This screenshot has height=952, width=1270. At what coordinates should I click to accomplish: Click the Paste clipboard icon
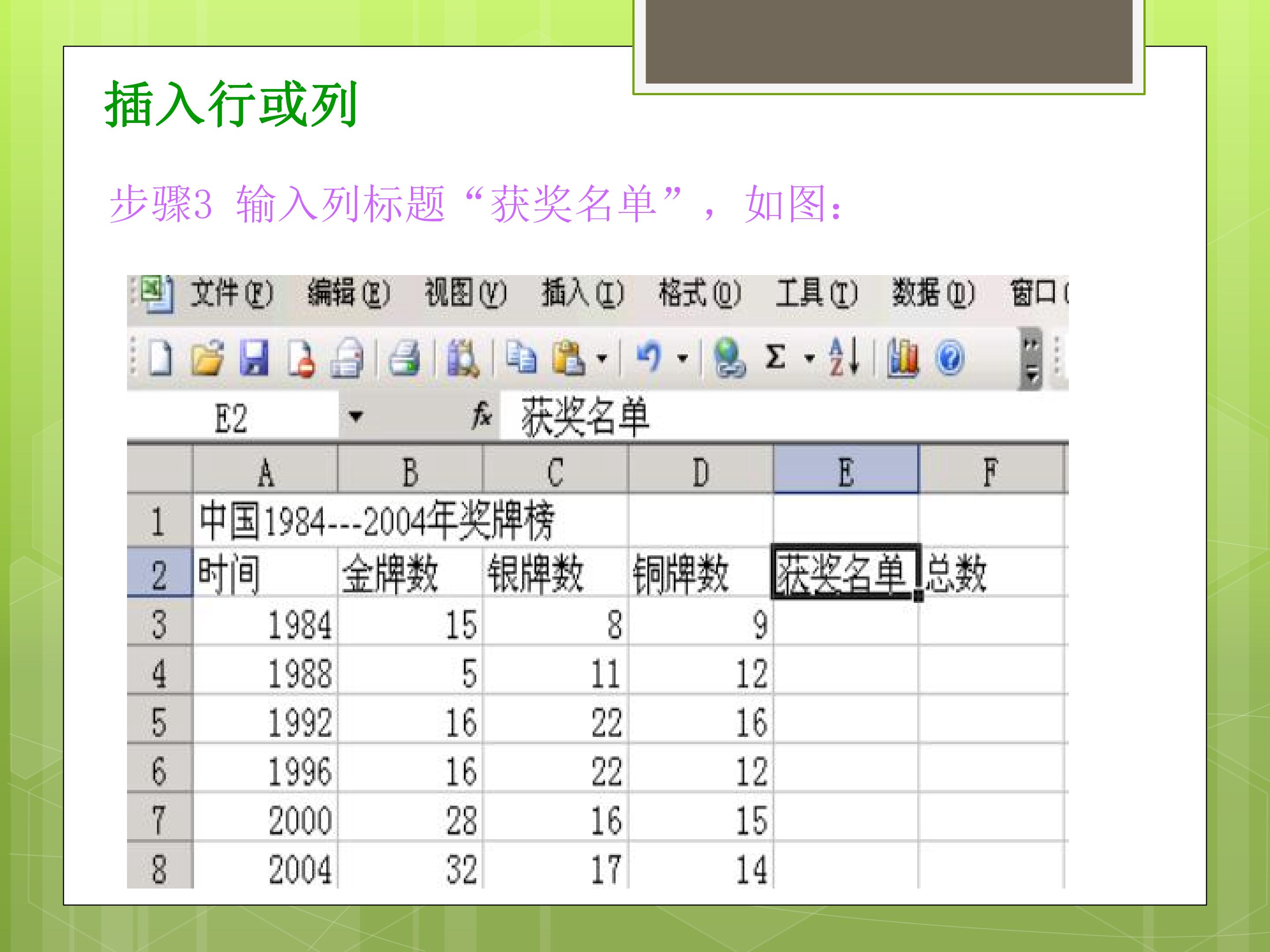pyautogui.click(x=568, y=358)
